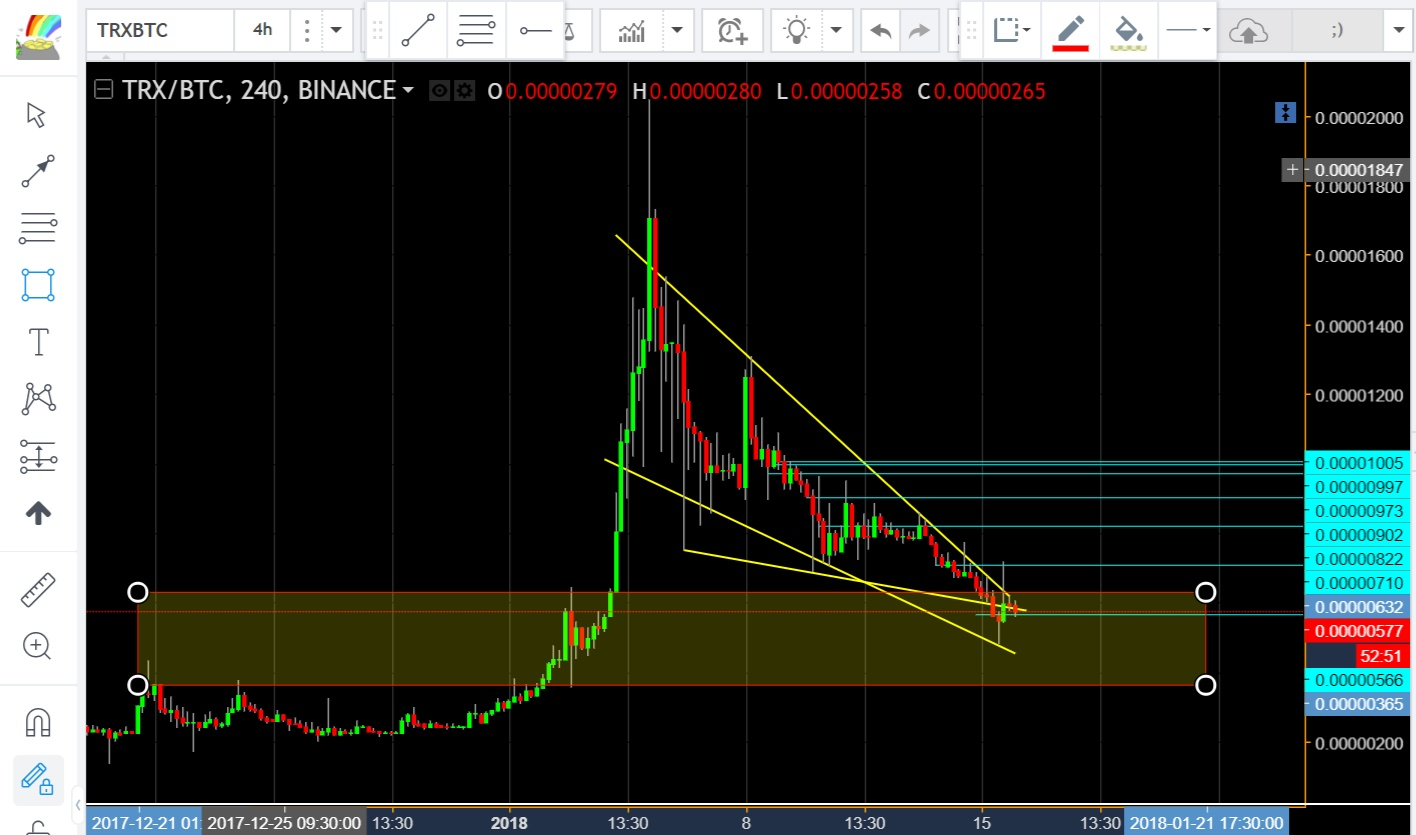1416x835 pixels.
Task: Hide TRX/BTC series using eye icon
Action: coord(439,91)
